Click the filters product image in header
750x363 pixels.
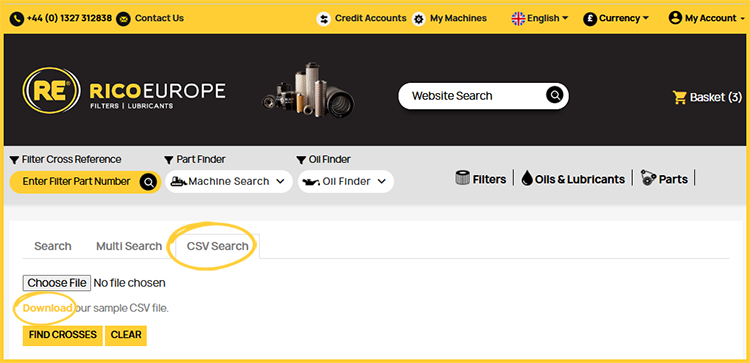308,90
